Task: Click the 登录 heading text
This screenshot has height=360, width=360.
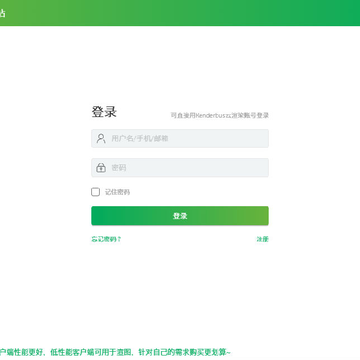Action: tap(104, 112)
